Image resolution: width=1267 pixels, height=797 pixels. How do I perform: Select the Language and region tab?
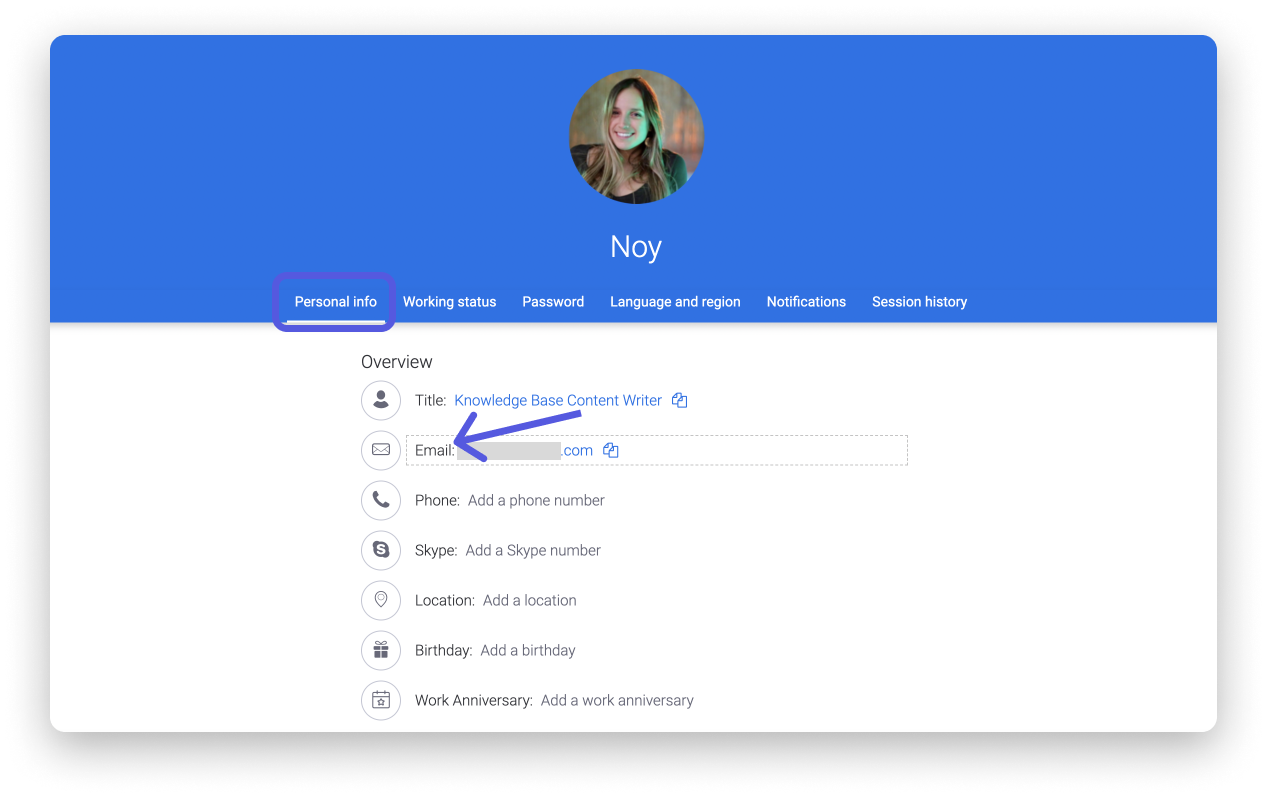(x=675, y=301)
